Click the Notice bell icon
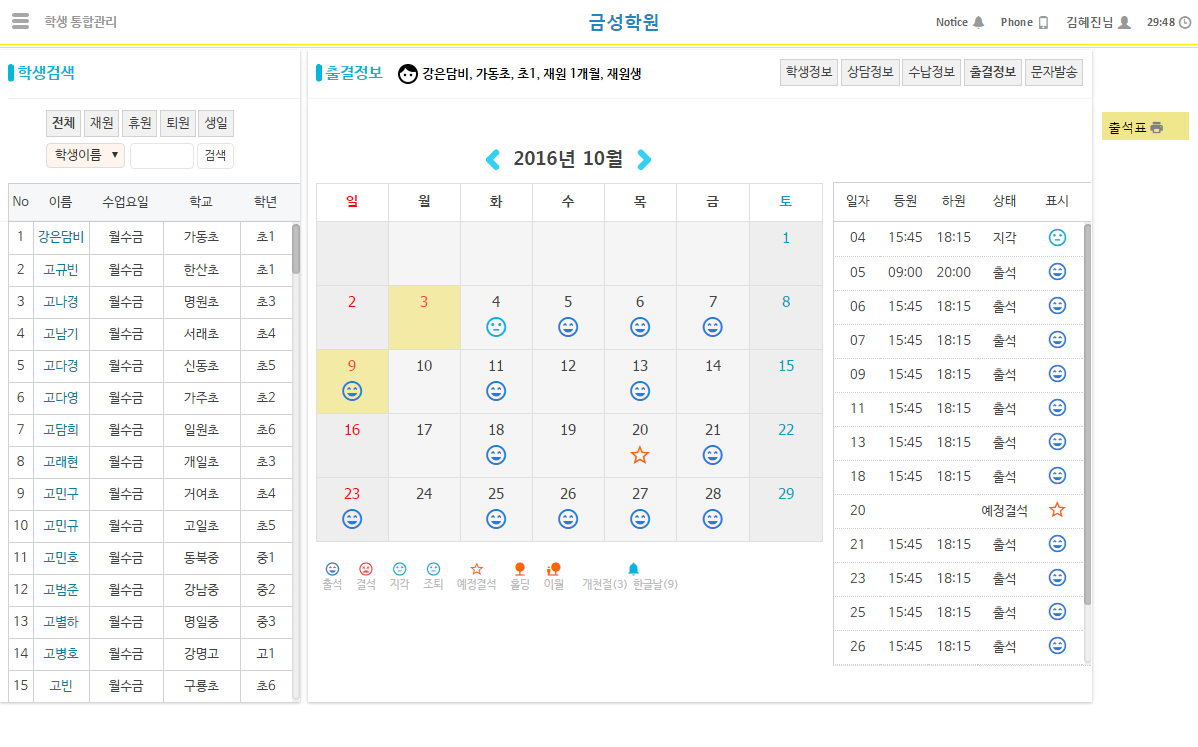This screenshot has width=1198, height=747. coord(979,22)
